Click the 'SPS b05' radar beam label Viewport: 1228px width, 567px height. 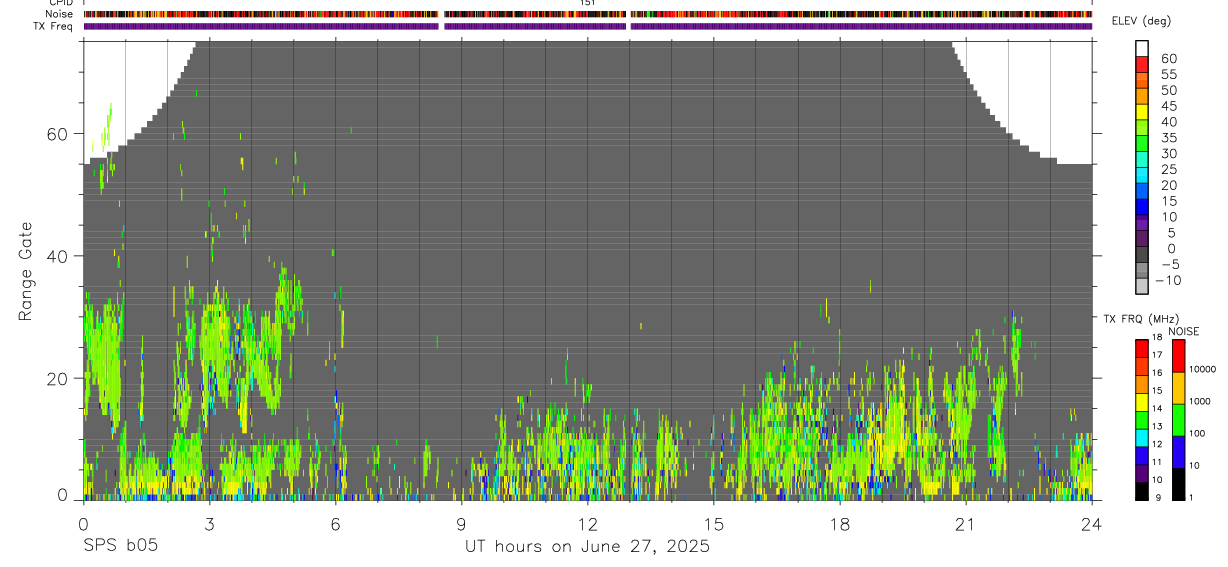(119, 547)
